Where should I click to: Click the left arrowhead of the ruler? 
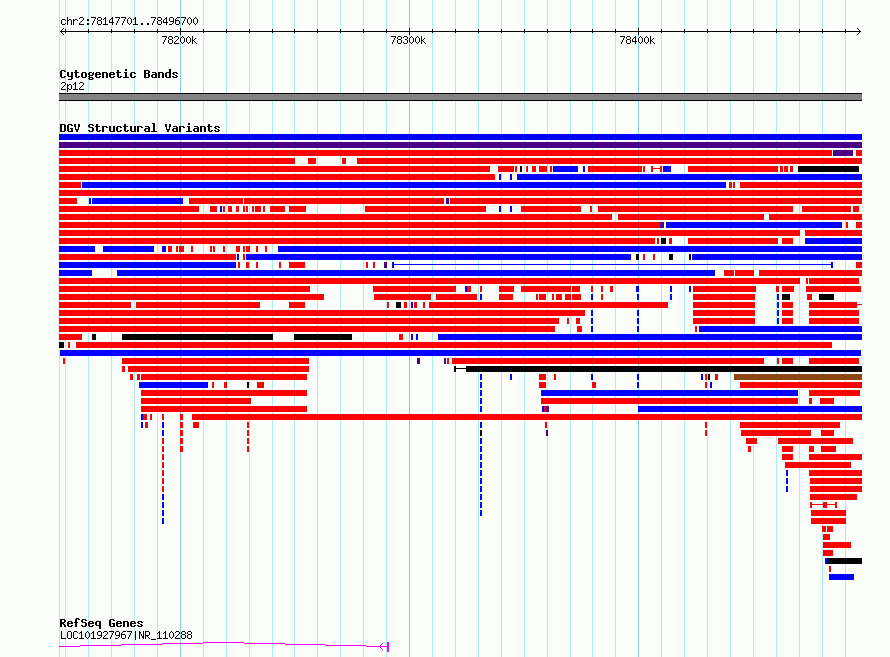[62, 31]
